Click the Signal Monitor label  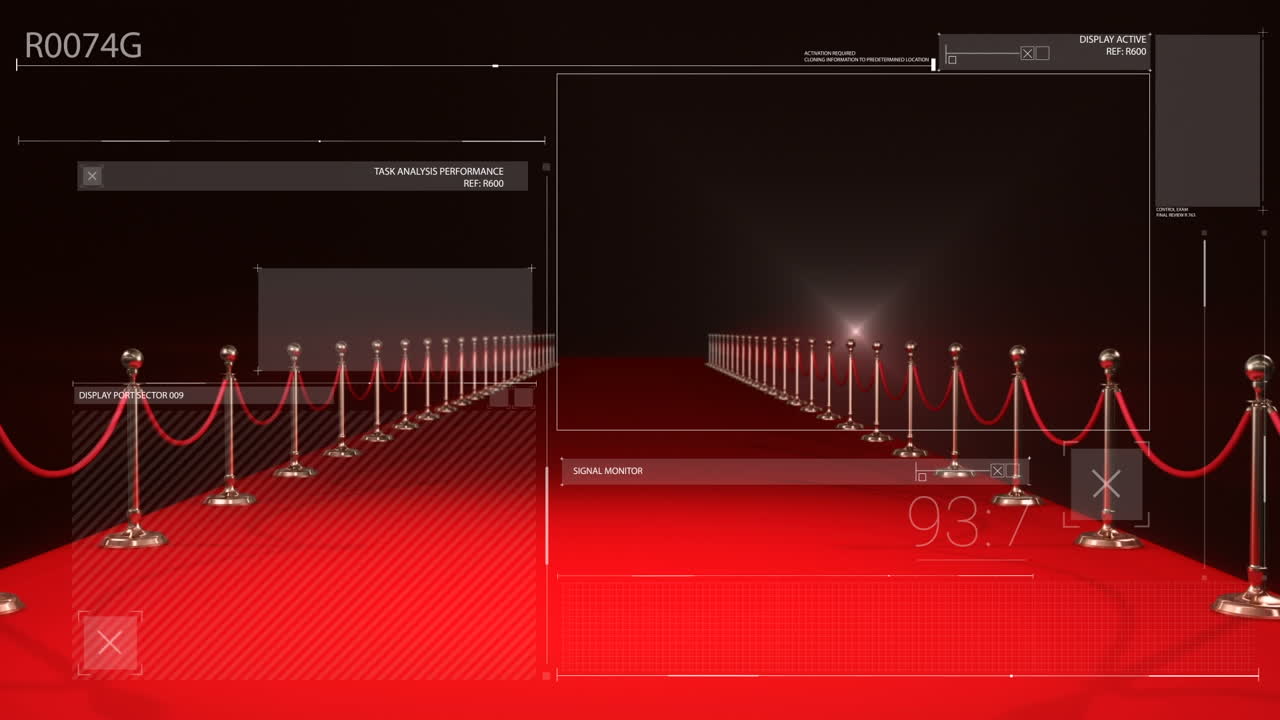pos(608,471)
